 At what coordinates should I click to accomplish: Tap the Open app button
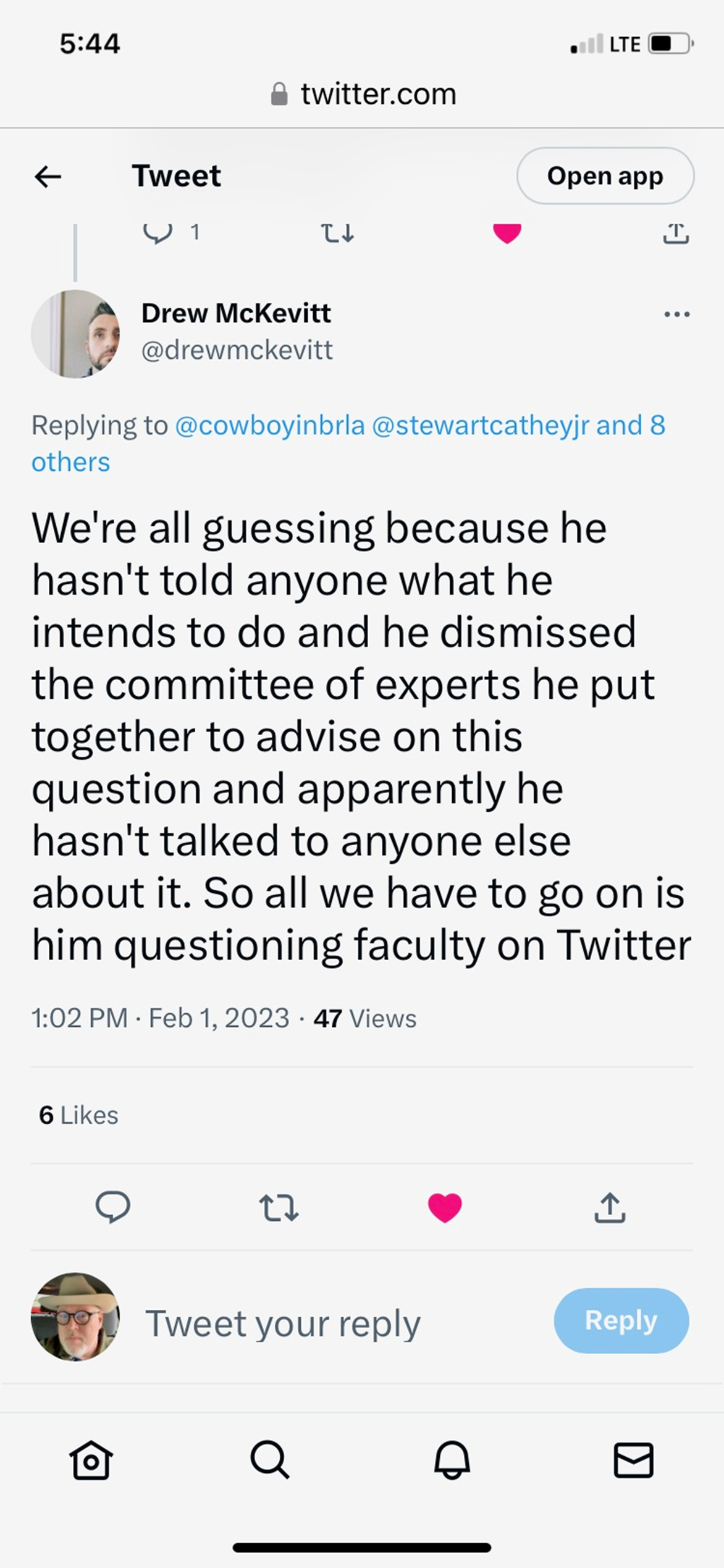coord(605,176)
